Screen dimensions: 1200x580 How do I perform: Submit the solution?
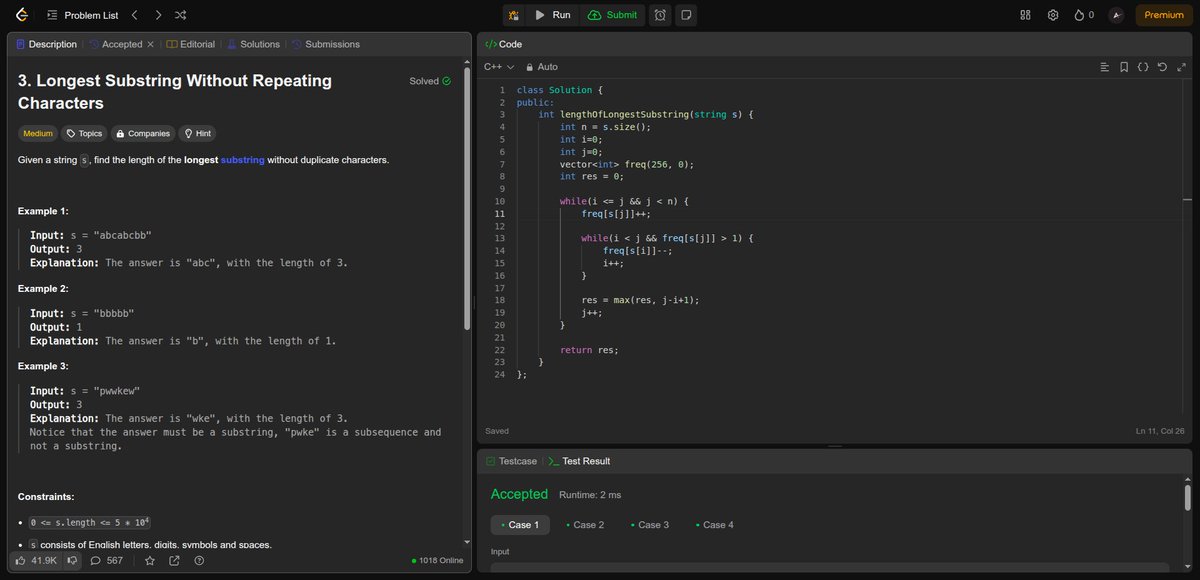pos(612,15)
